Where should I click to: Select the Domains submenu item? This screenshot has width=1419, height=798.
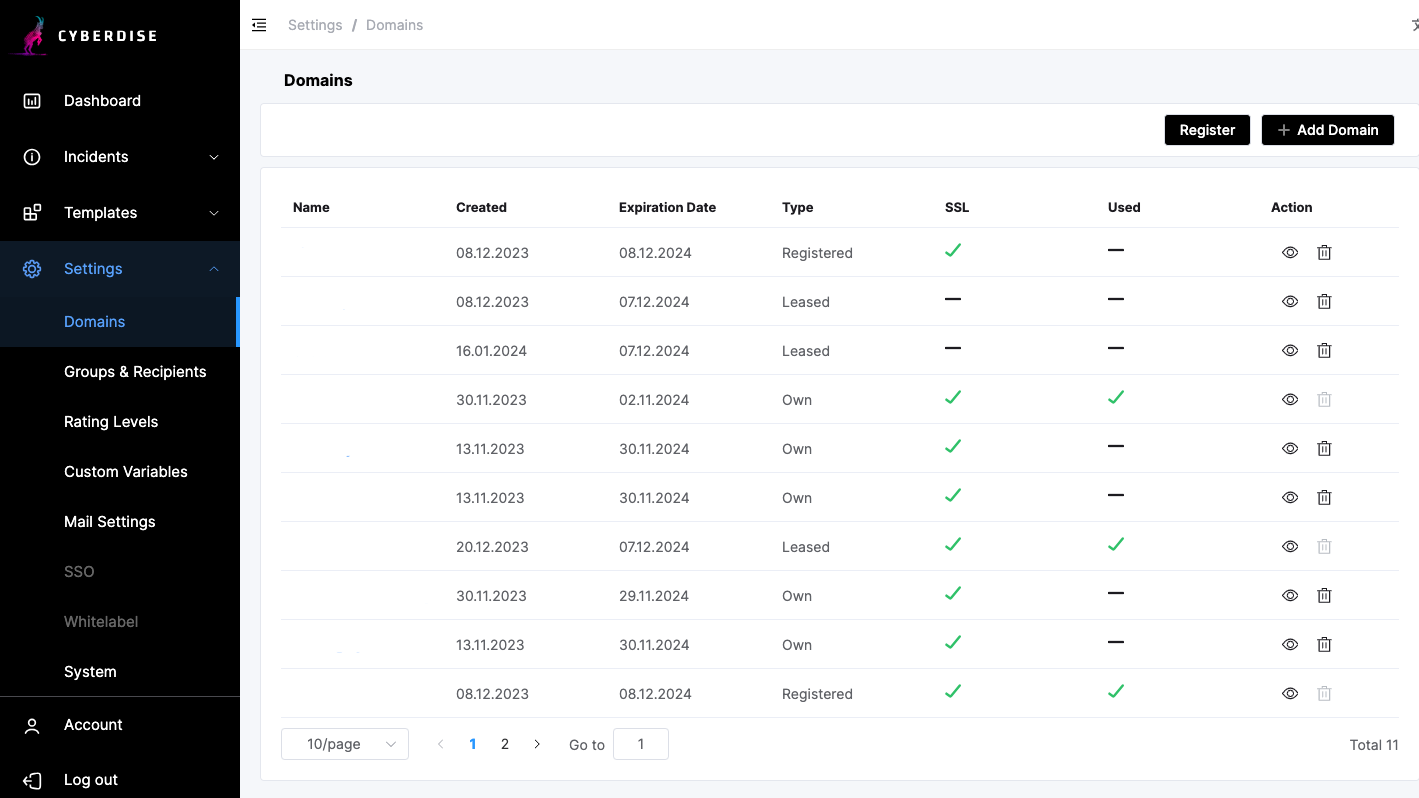[120, 322]
